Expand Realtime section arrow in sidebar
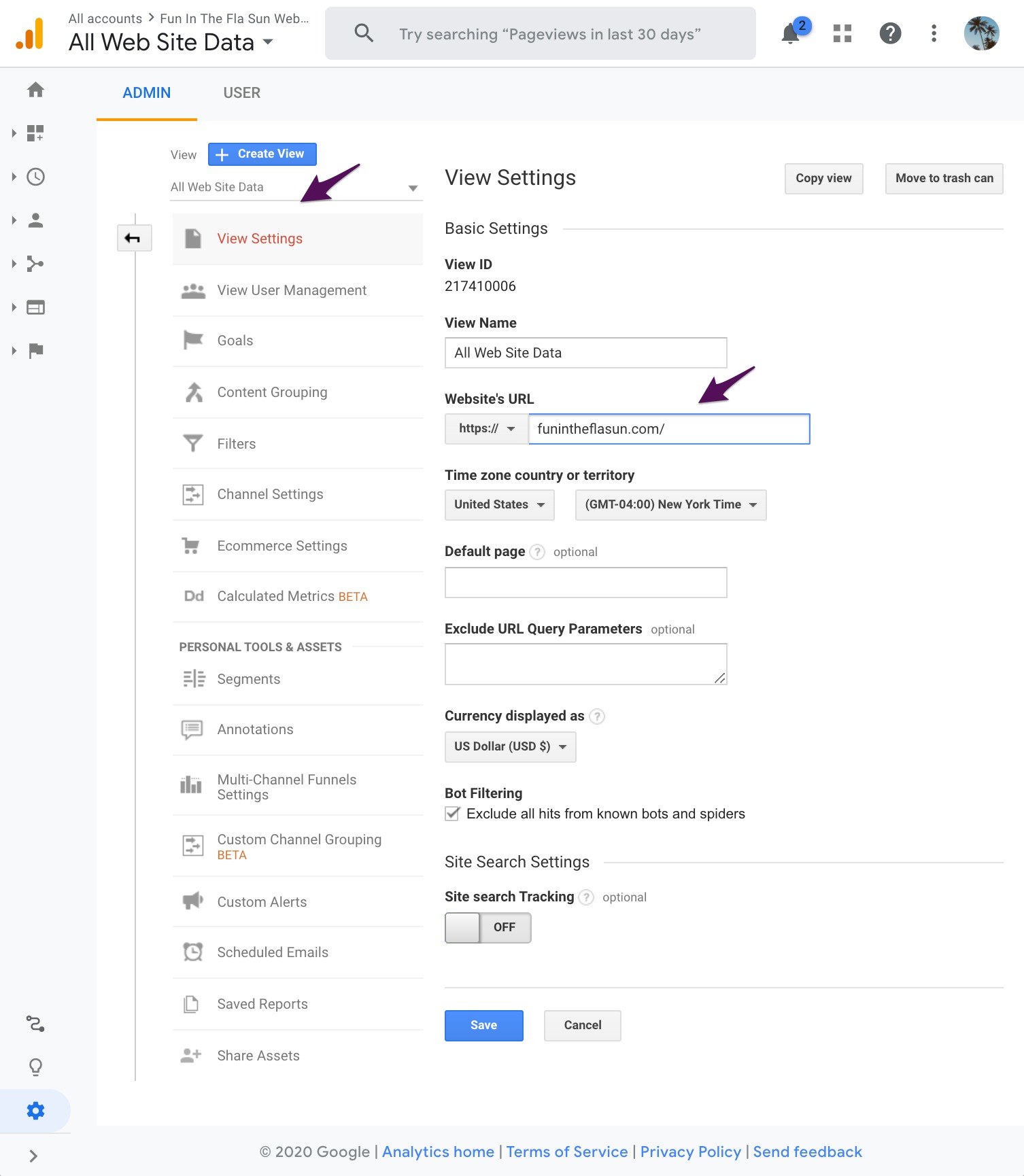1024x1176 pixels. pyautogui.click(x=14, y=177)
